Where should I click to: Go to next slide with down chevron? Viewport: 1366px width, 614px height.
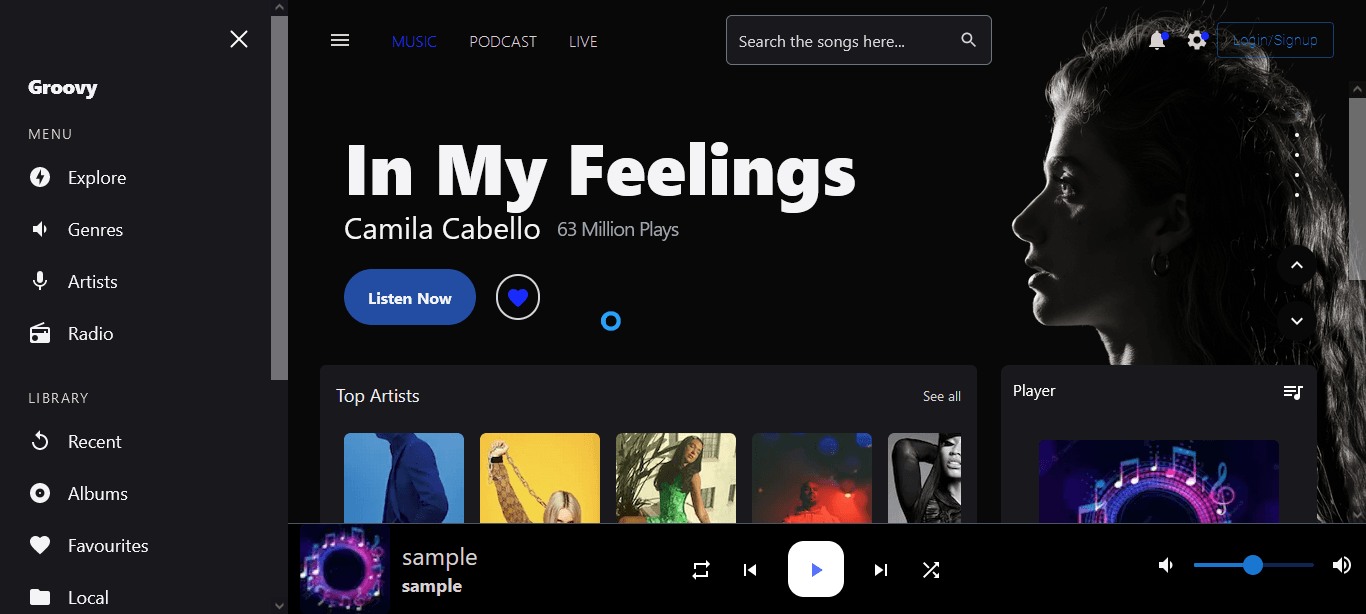(x=1297, y=321)
